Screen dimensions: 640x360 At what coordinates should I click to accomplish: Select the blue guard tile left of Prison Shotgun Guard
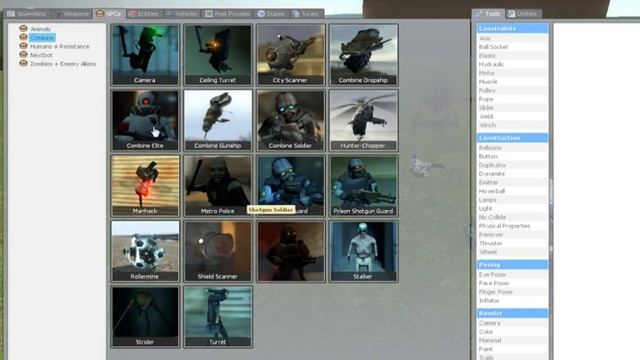(291, 186)
